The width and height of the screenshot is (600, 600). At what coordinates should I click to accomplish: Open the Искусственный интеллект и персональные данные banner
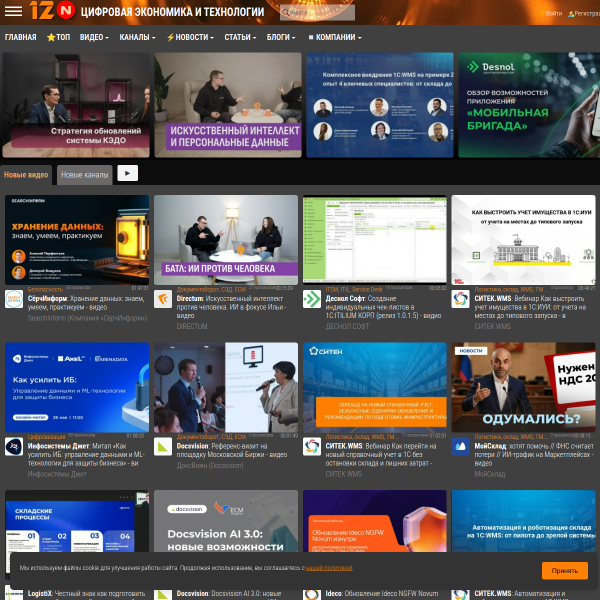(228, 105)
